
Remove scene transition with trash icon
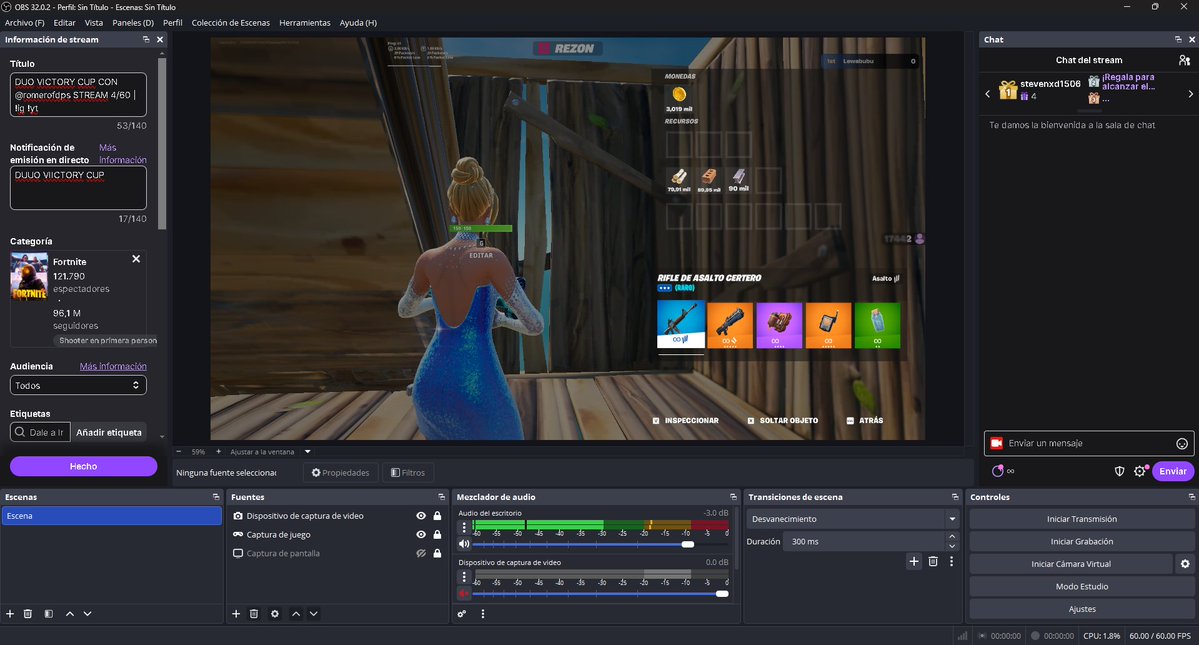pos(933,561)
